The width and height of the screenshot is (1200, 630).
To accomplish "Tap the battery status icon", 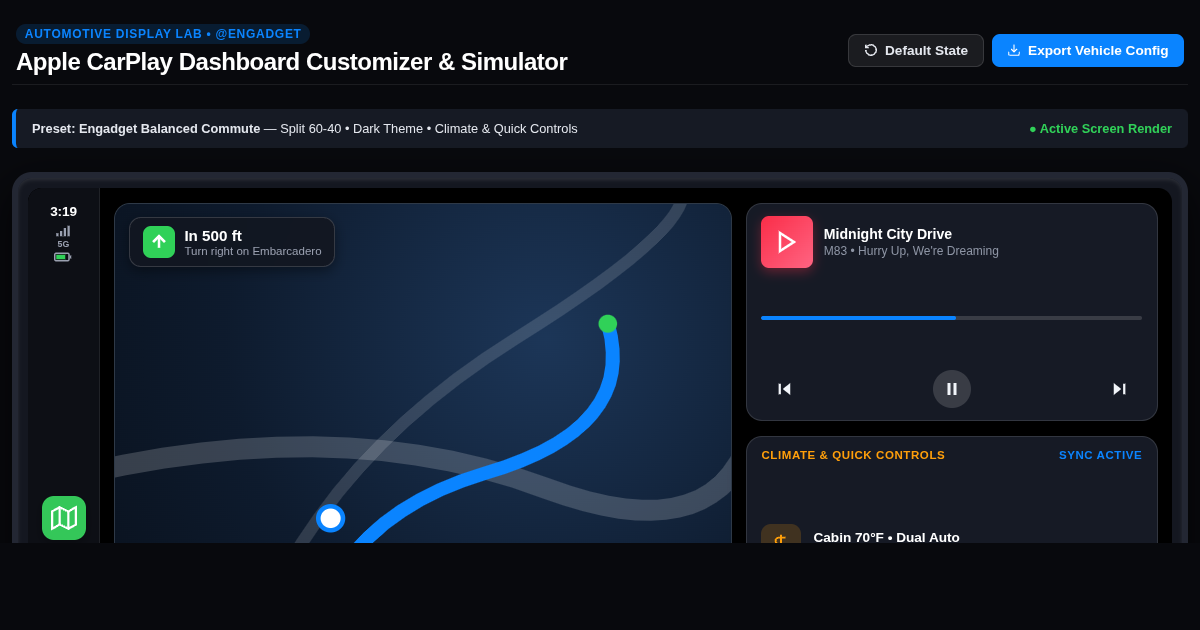I will 63,257.
